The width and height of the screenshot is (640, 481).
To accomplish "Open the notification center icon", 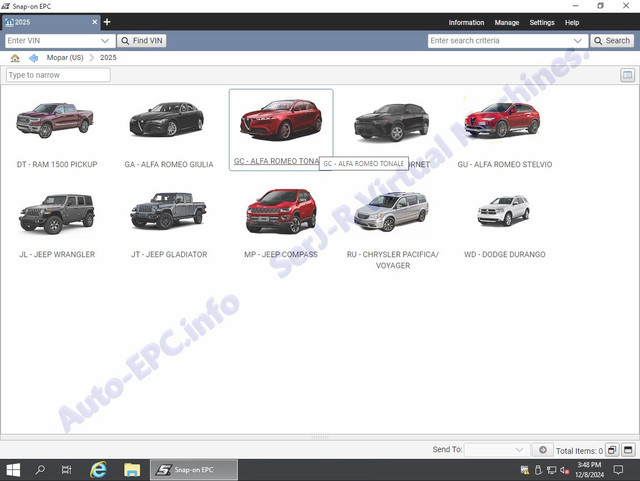I will [618, 470].
